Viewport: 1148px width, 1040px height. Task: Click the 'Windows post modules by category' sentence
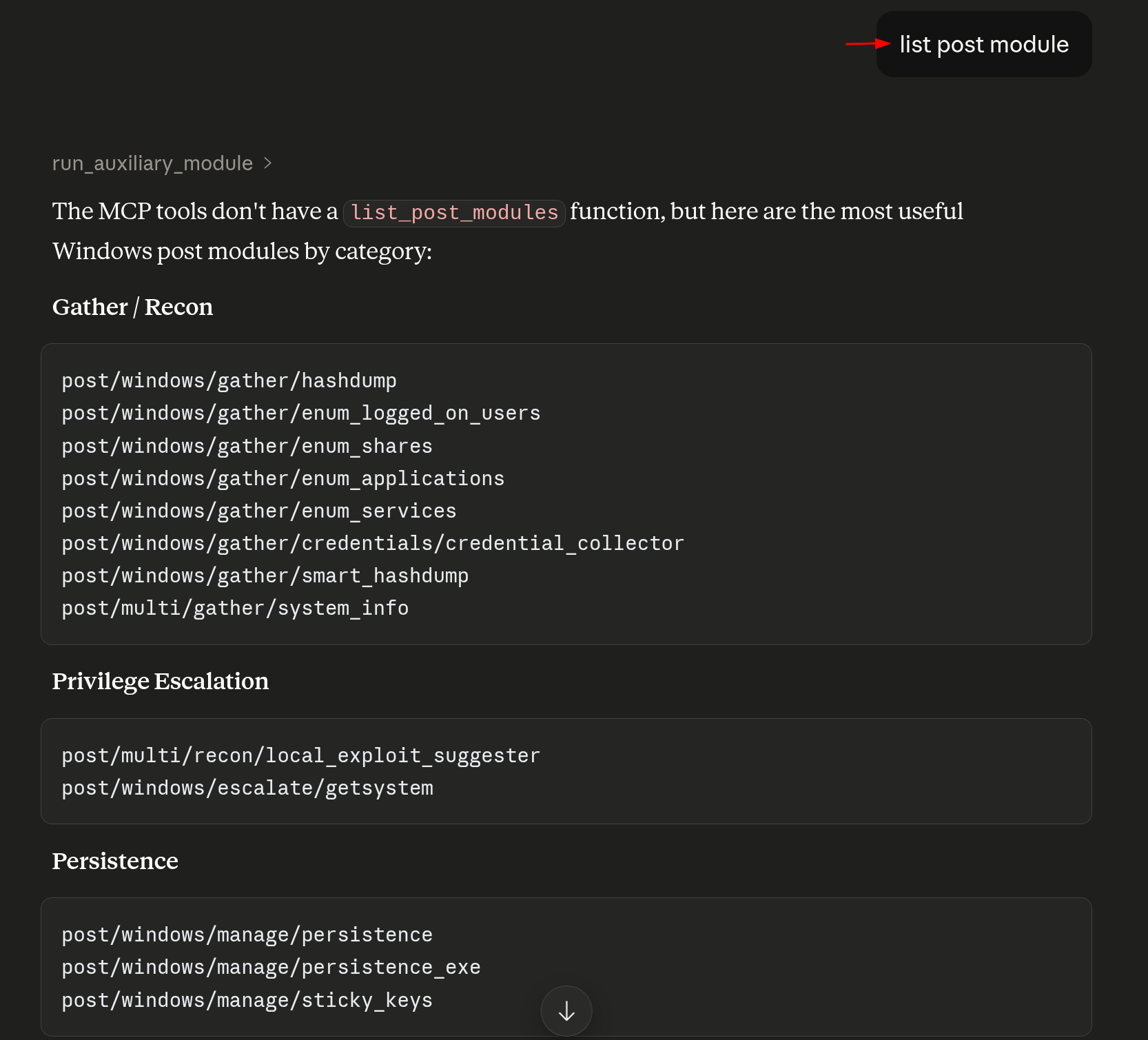tap(242, 252)
